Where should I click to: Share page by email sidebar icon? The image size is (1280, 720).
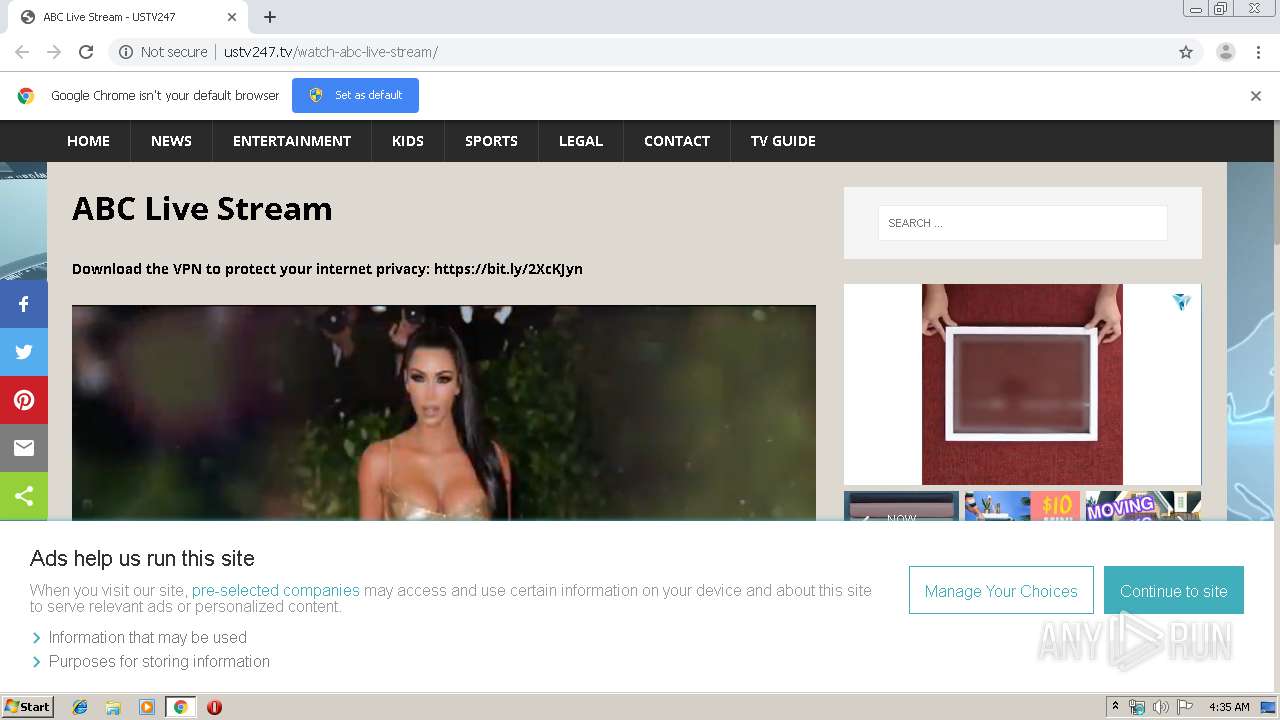coord(24,448)
